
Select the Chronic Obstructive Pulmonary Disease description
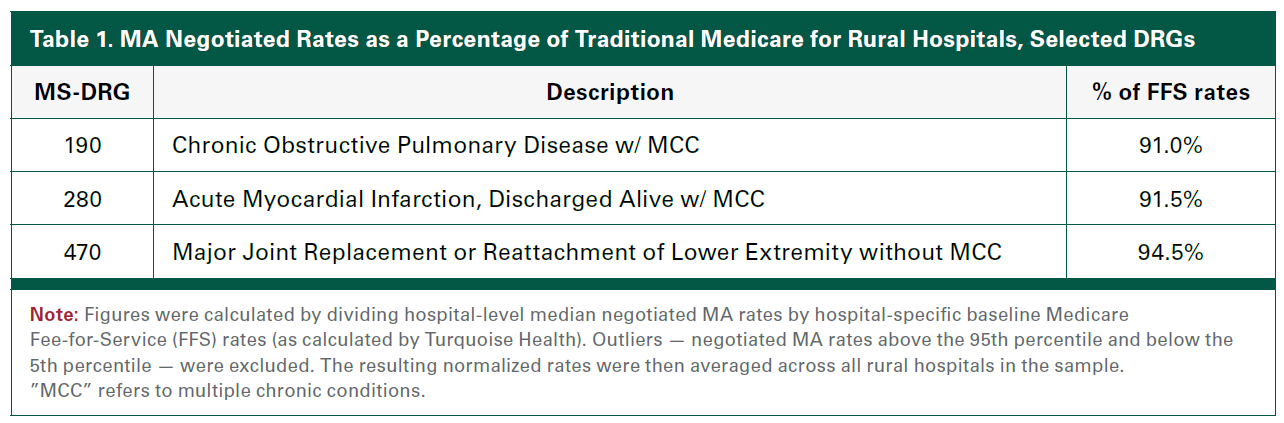[435, 145]
